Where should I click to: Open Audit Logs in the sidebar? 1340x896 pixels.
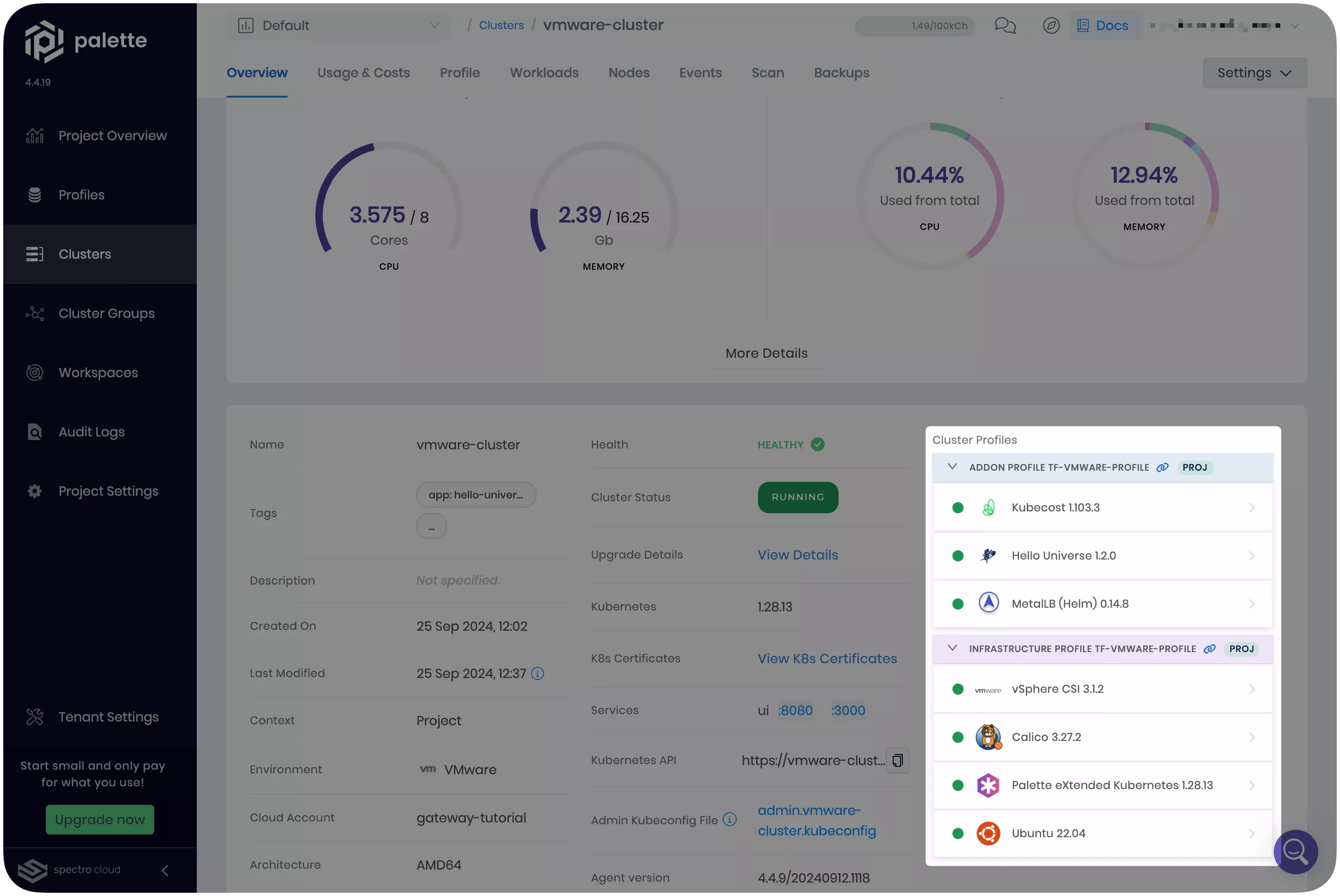(92, 432)
